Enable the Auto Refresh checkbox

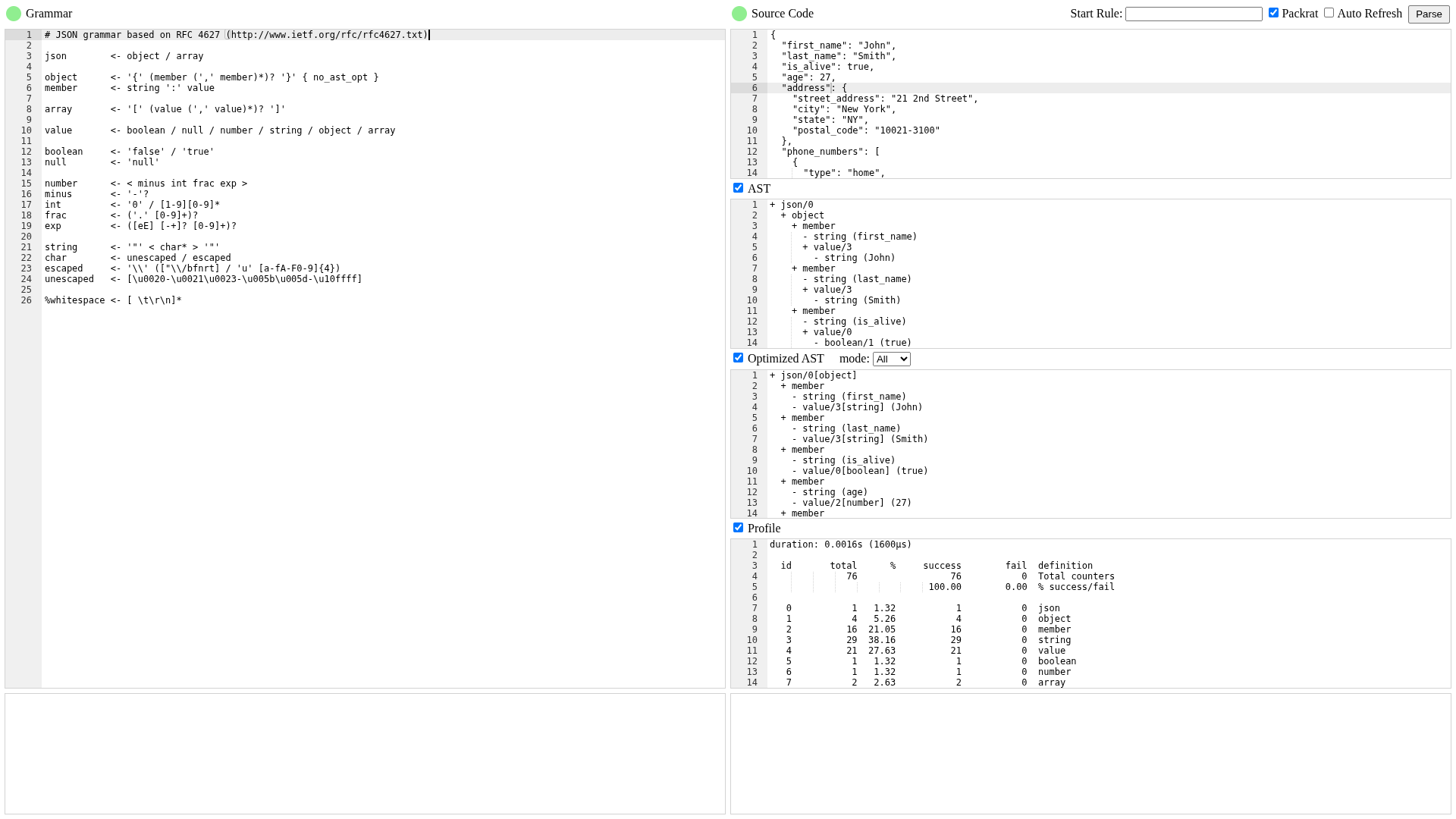(x=1329, y=13)
